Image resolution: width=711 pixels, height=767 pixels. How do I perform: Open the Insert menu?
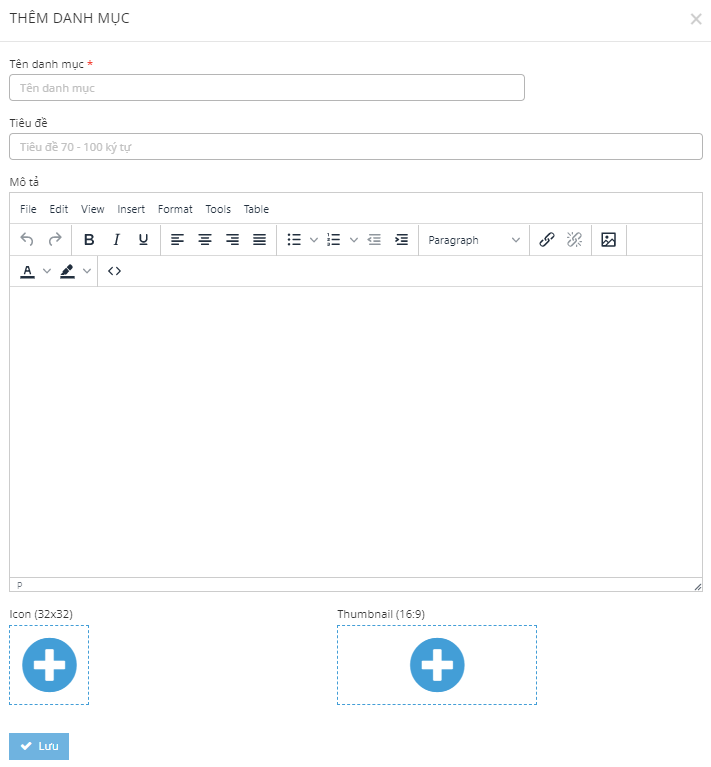(x=131, y=209)
